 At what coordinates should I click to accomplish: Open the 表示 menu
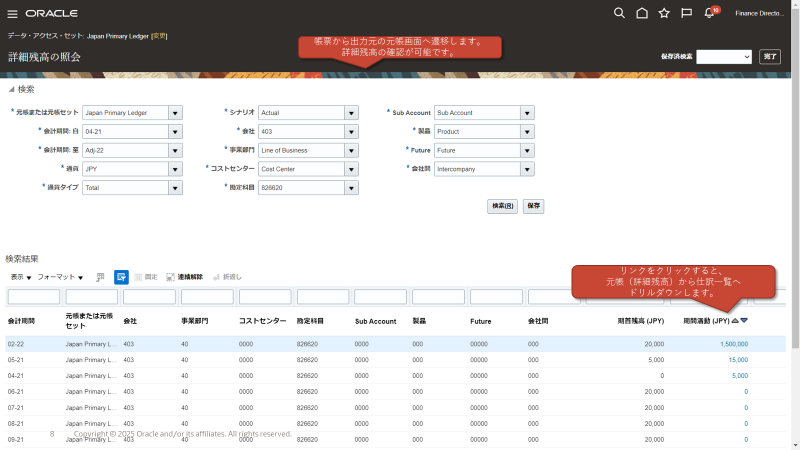pyautogui.click(x=21, y=277)
